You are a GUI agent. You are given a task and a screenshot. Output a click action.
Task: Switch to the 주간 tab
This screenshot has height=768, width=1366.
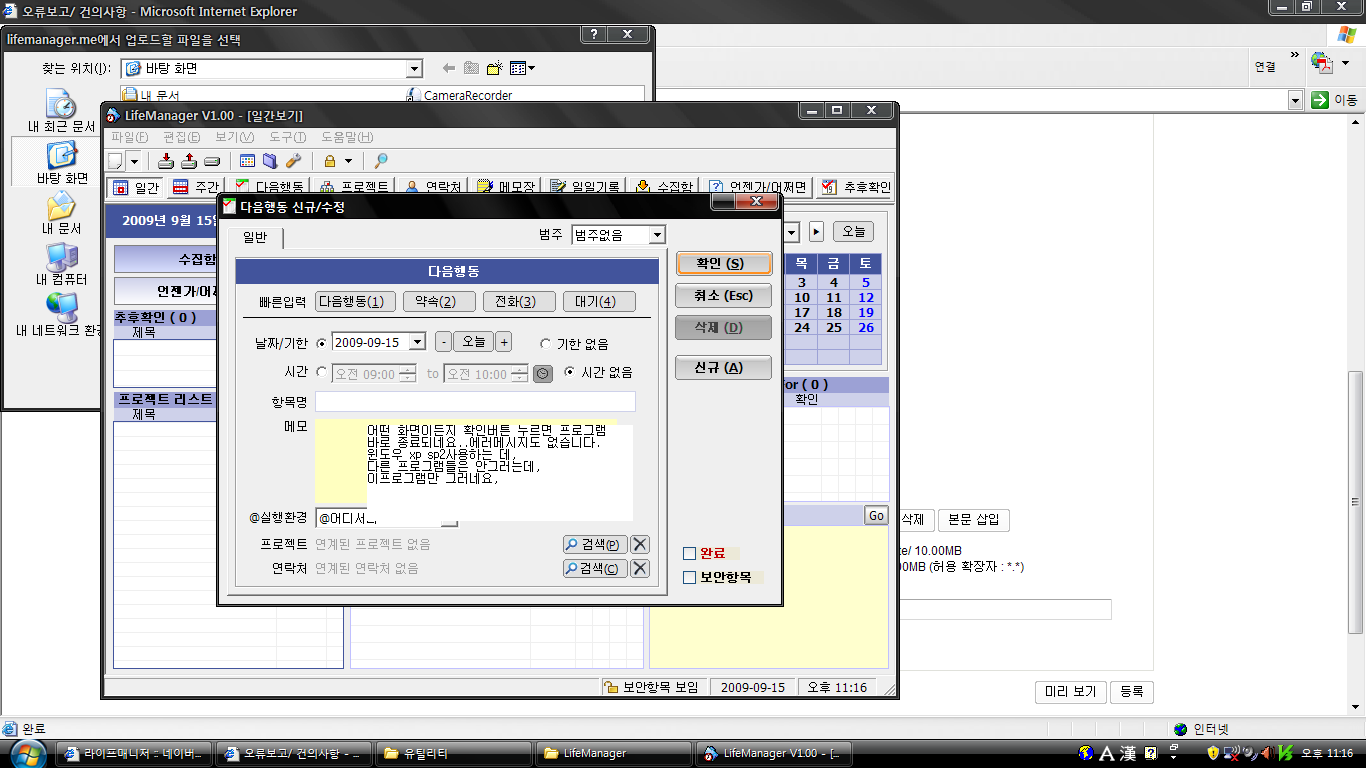click(195, 187)
